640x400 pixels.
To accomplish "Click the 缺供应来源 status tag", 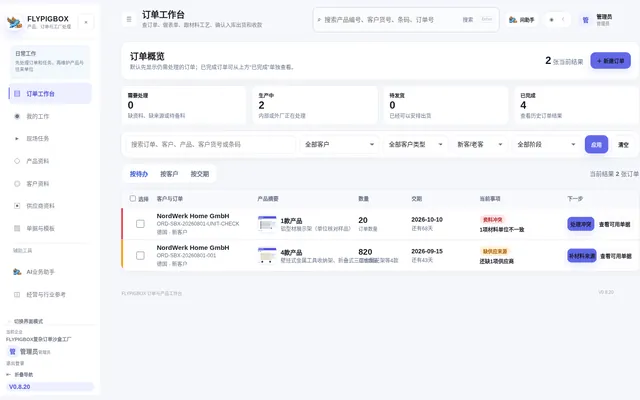I will click(x=495, y=251).
